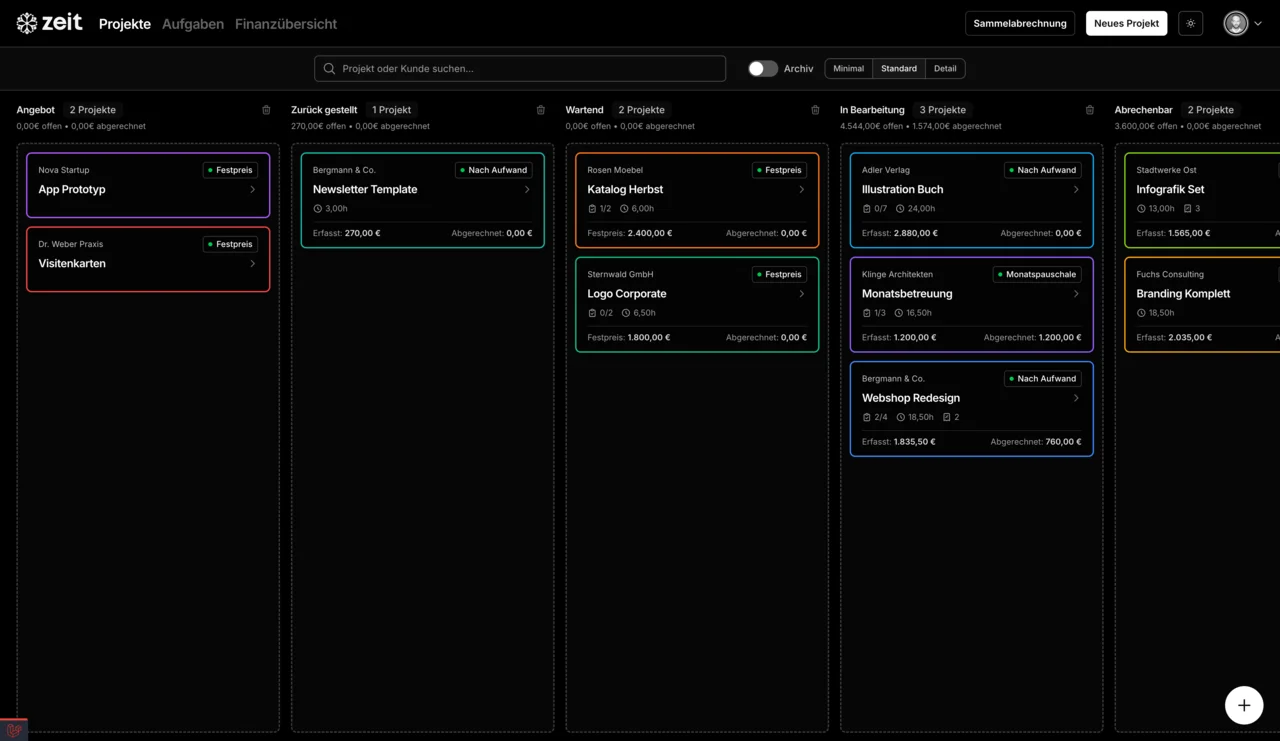Click the zeit snowflake logo icon

pos(27,23)
